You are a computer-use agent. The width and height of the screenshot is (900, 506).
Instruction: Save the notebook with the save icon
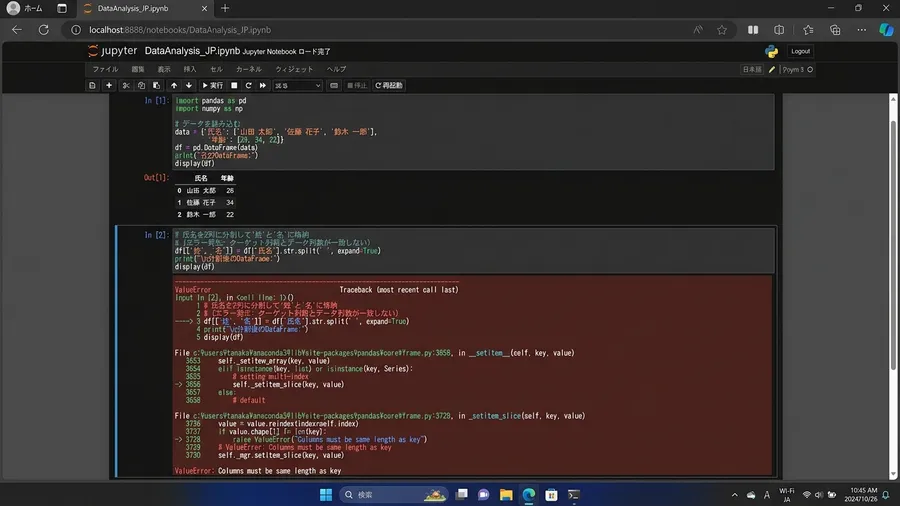(x=92, y=85)
